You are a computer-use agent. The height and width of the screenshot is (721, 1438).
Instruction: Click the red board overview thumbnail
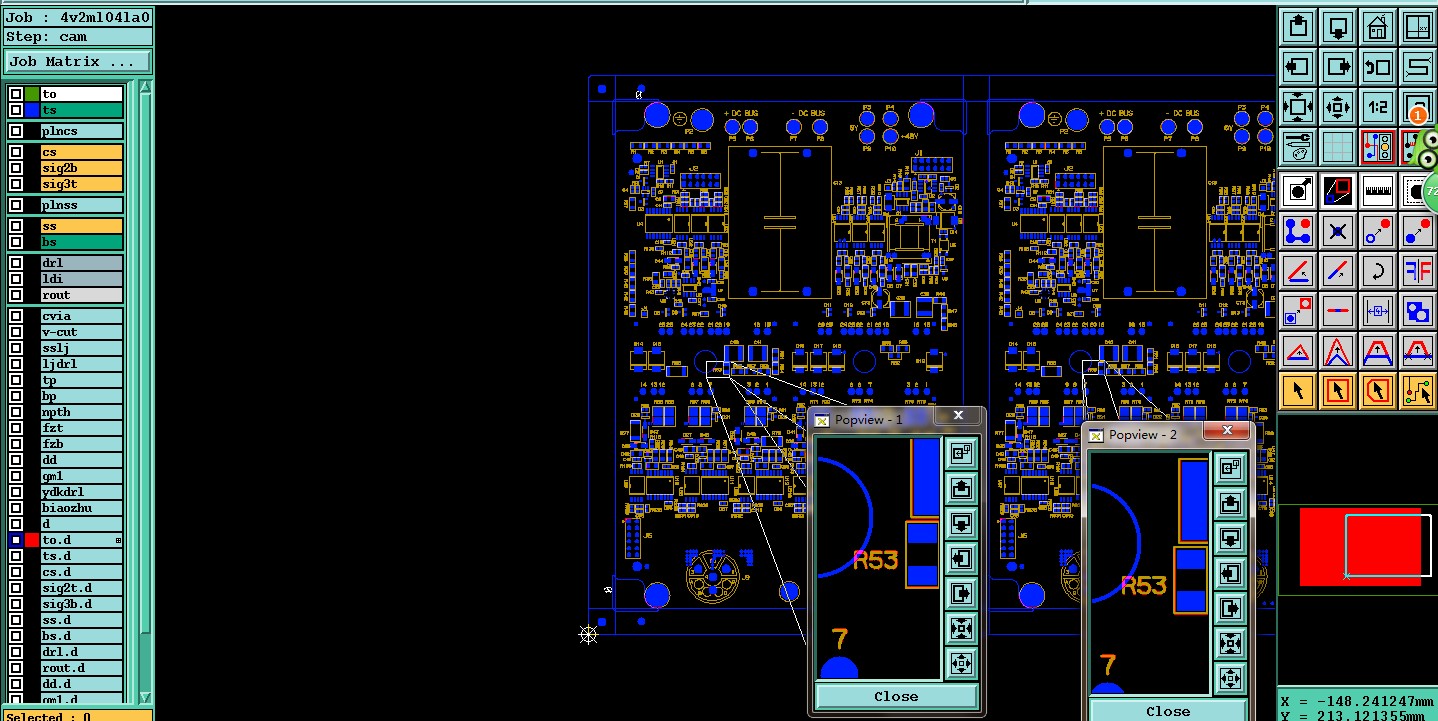tap(1360, 547)
